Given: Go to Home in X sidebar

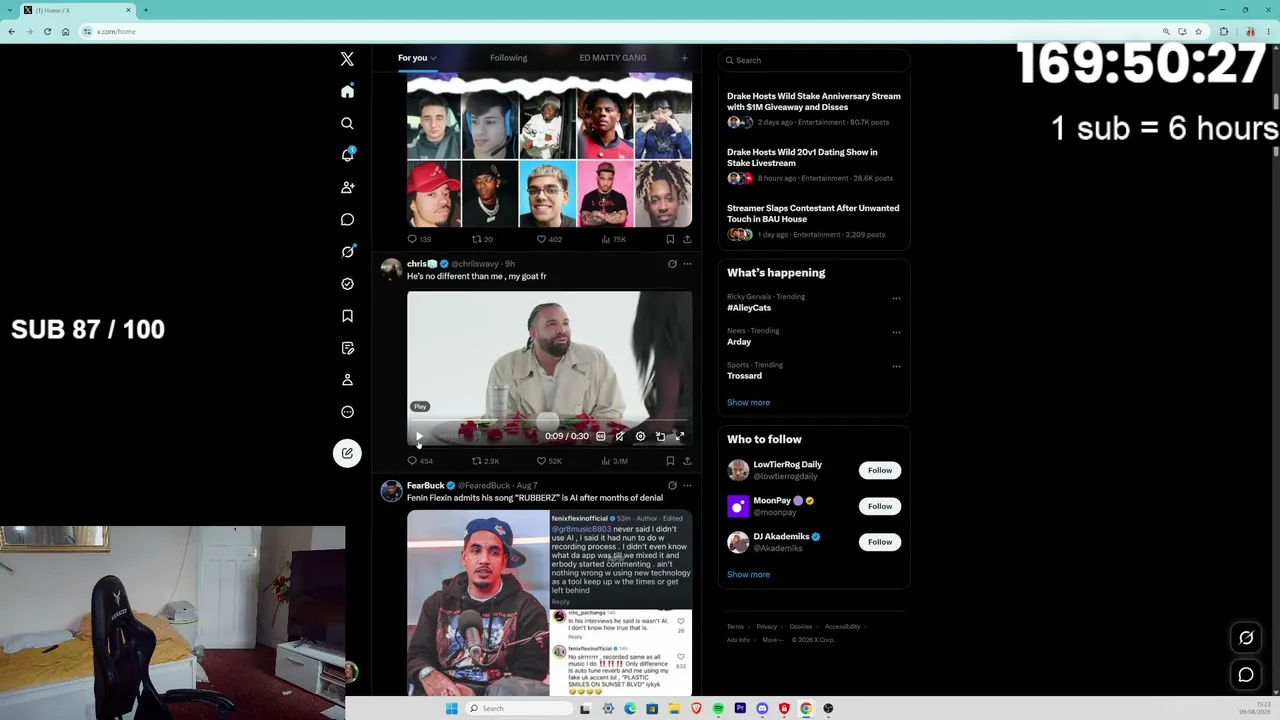Looking at the screenshot, I should point(347,91).
